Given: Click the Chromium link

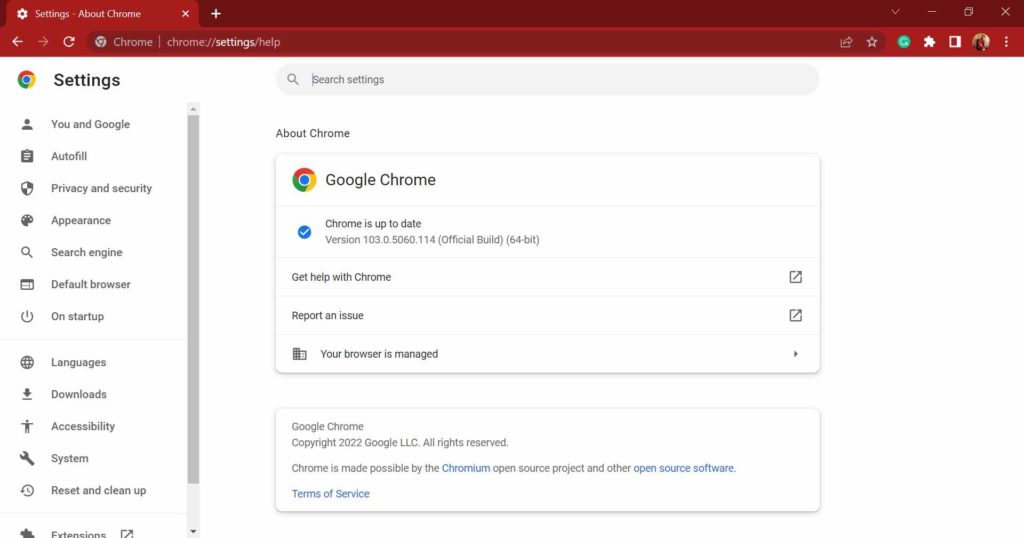Looking at the screenshot, I should click(466, 468).
